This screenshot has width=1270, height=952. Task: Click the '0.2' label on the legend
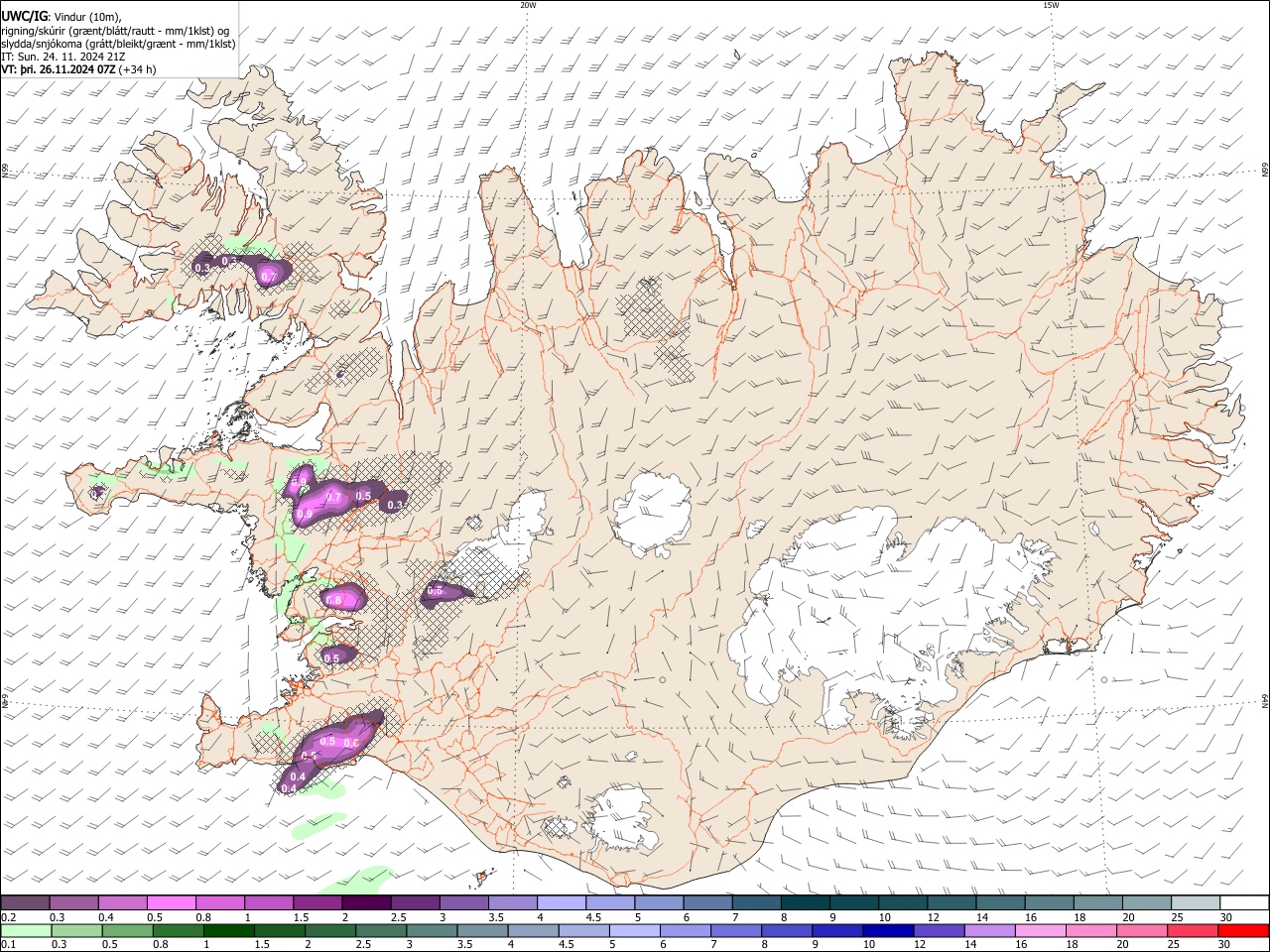tap(8, 917)
